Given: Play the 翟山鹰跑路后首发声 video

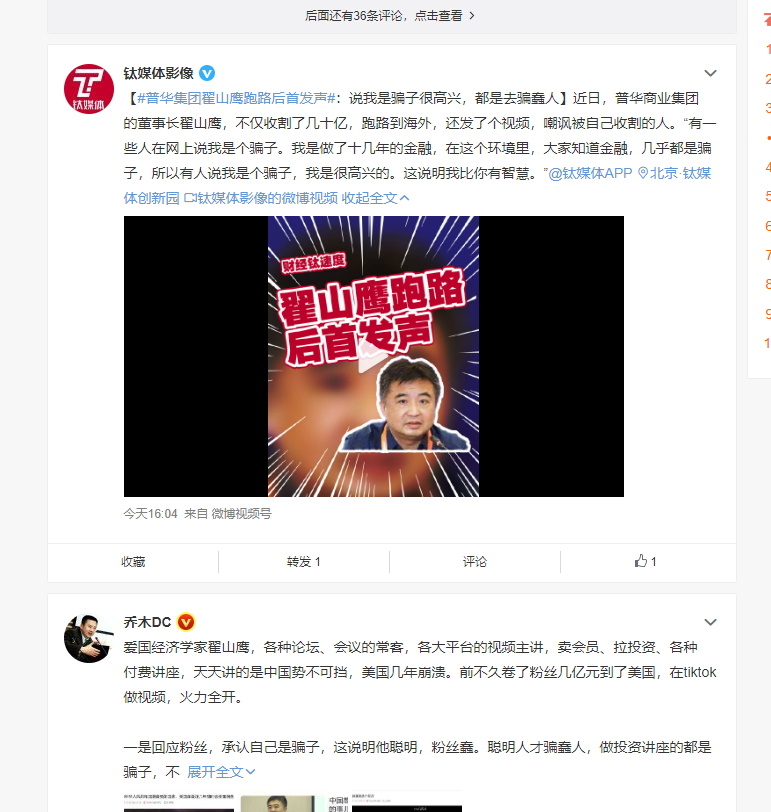Looking at the screenshot, I should pyautogui.click(x=373, y=356).
